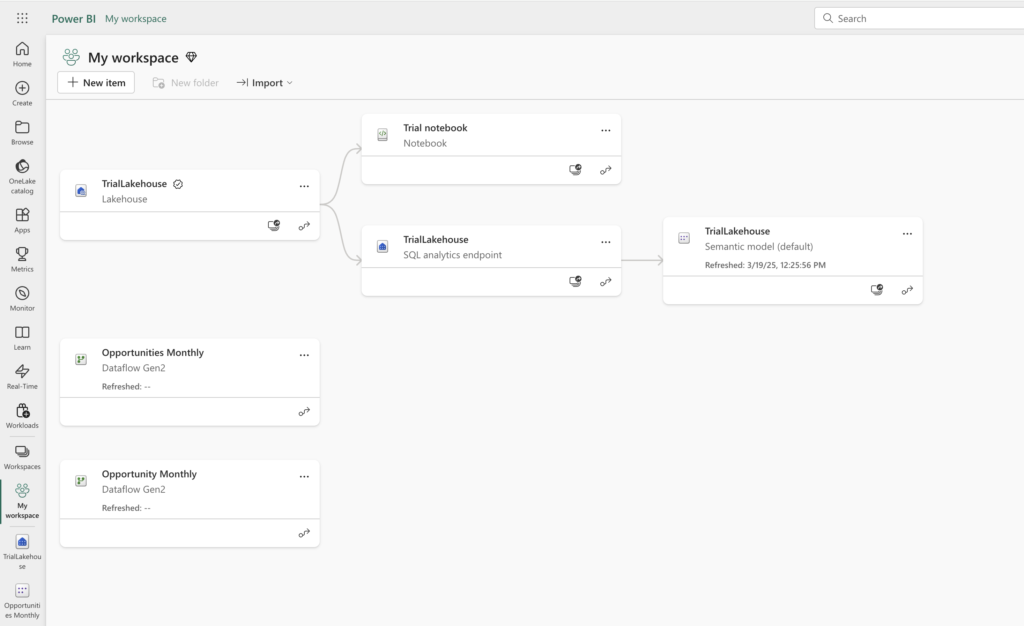Open Monitor in left sidebar
Image resolution: width=1024 pixels, height=626 pixels.
22,298
